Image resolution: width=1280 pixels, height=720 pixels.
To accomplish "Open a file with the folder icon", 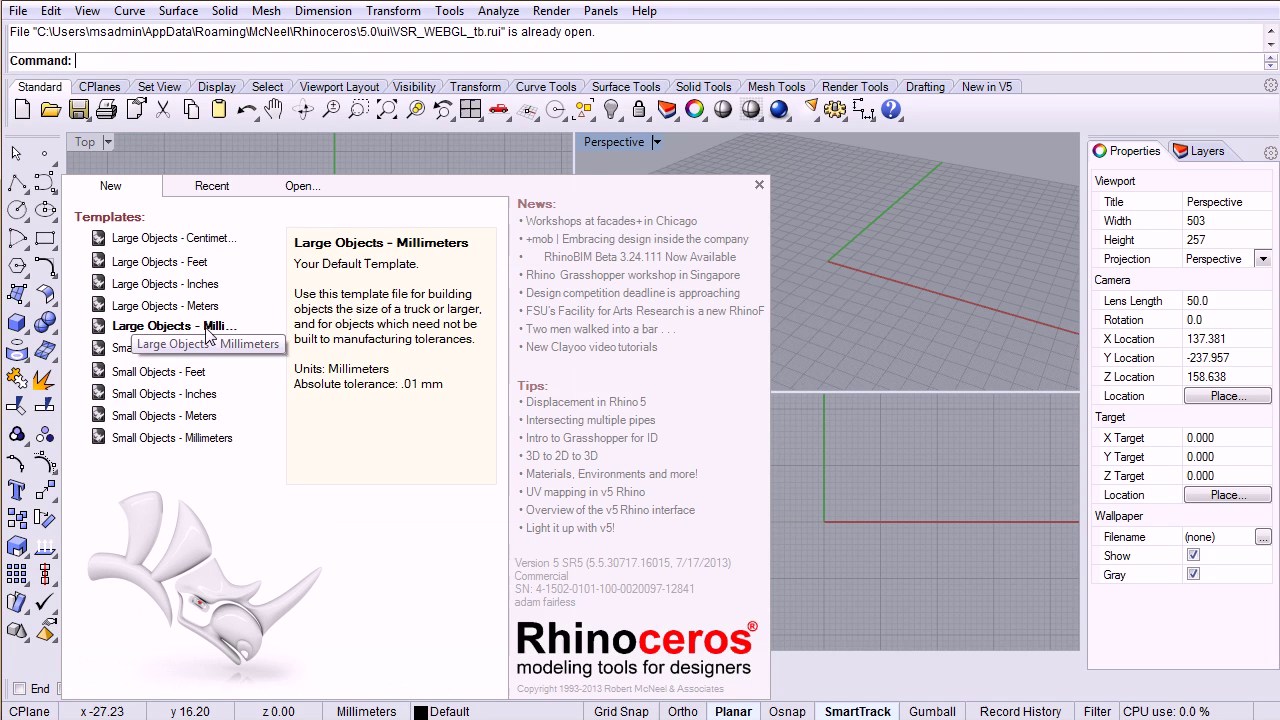I will [50, 110].
